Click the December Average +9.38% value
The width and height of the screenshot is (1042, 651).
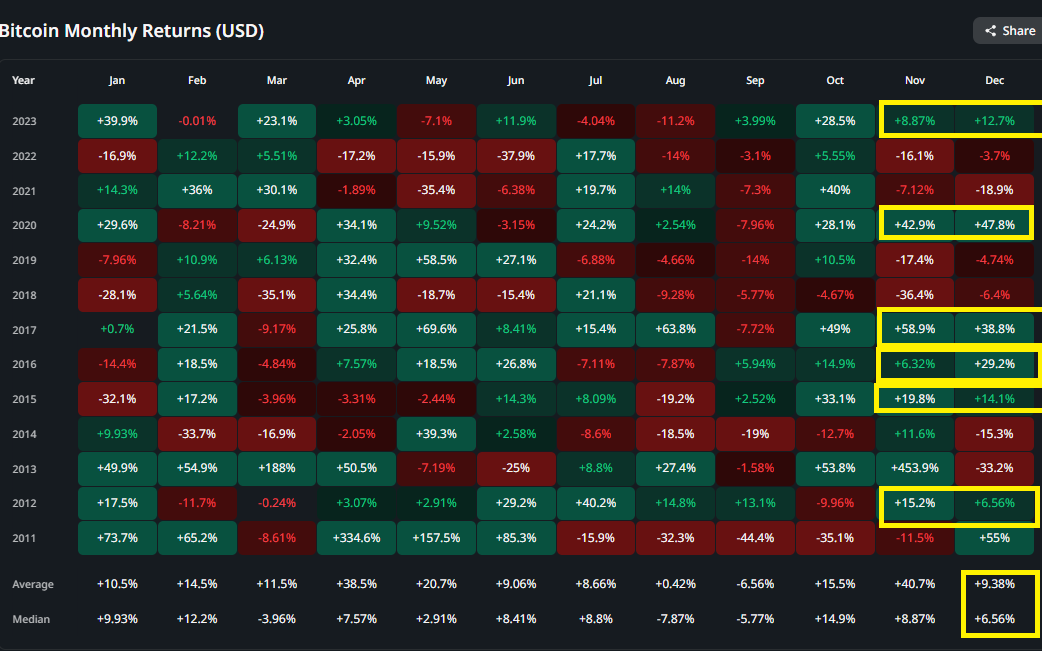[x=994, y=584]
